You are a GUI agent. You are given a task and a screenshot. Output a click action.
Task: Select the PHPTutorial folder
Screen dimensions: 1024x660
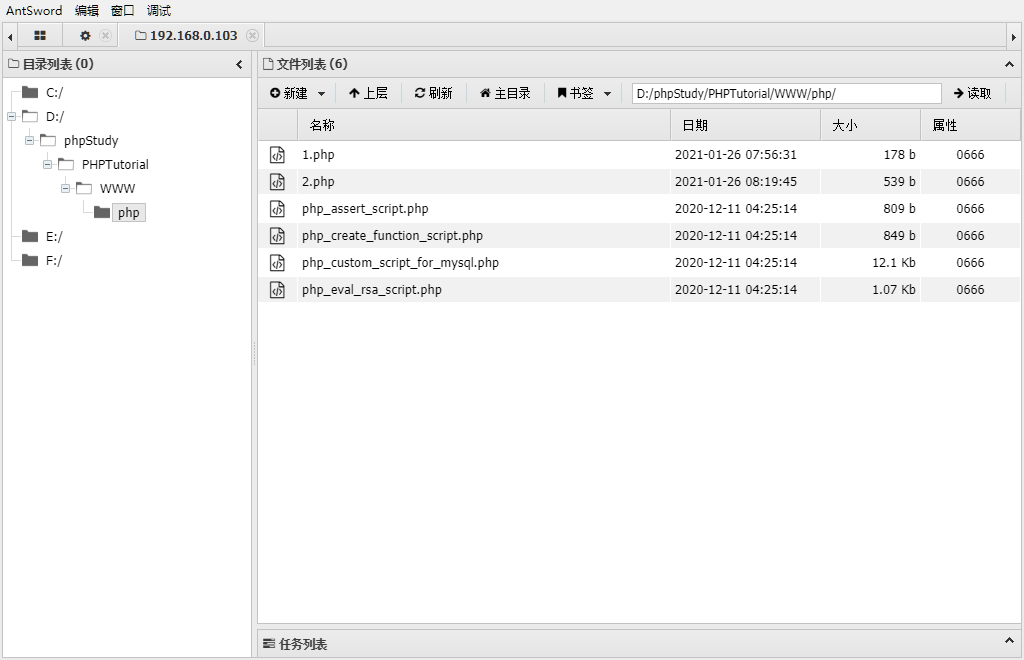point(115,165)
